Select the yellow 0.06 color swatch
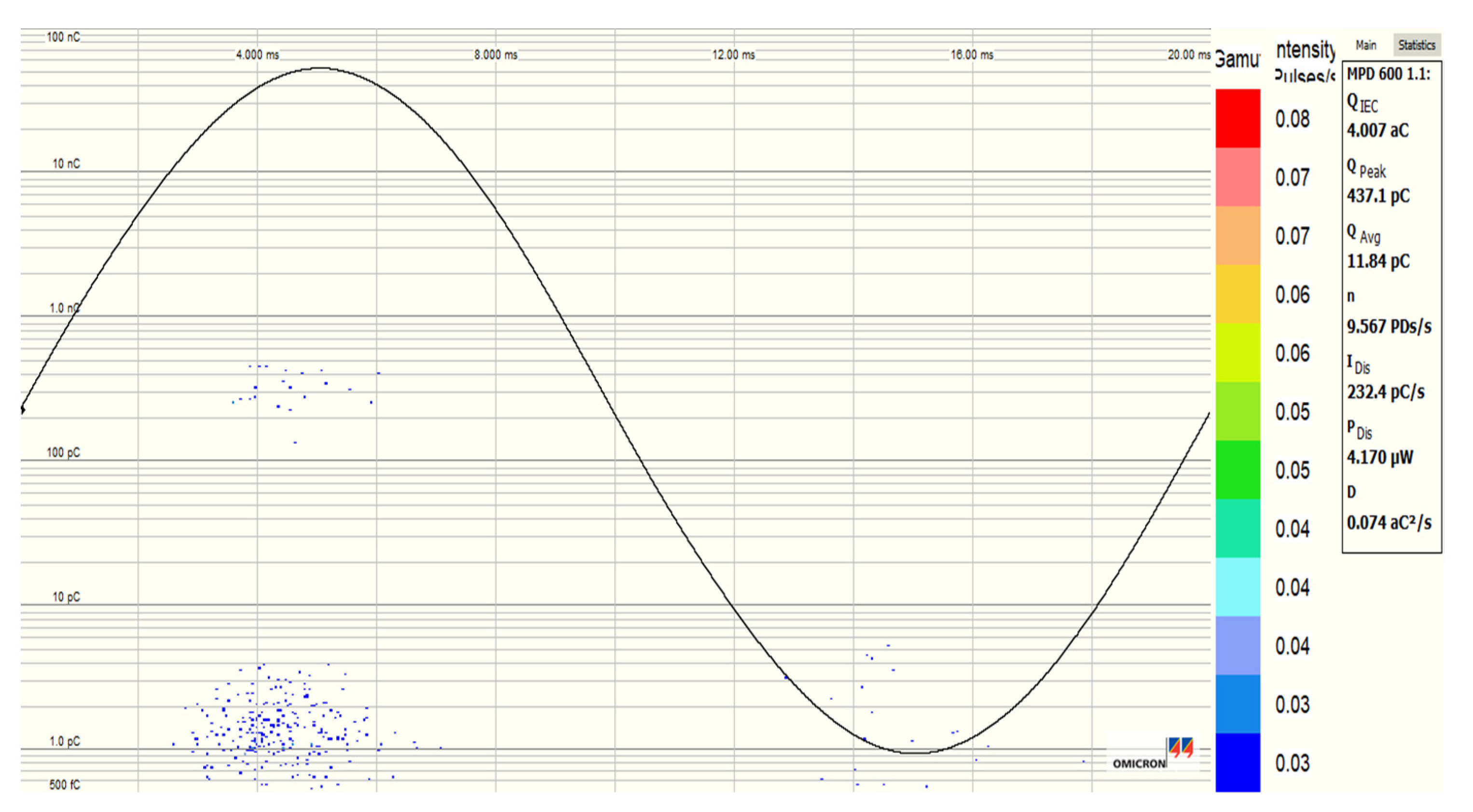 click(x=1238, y=294)
